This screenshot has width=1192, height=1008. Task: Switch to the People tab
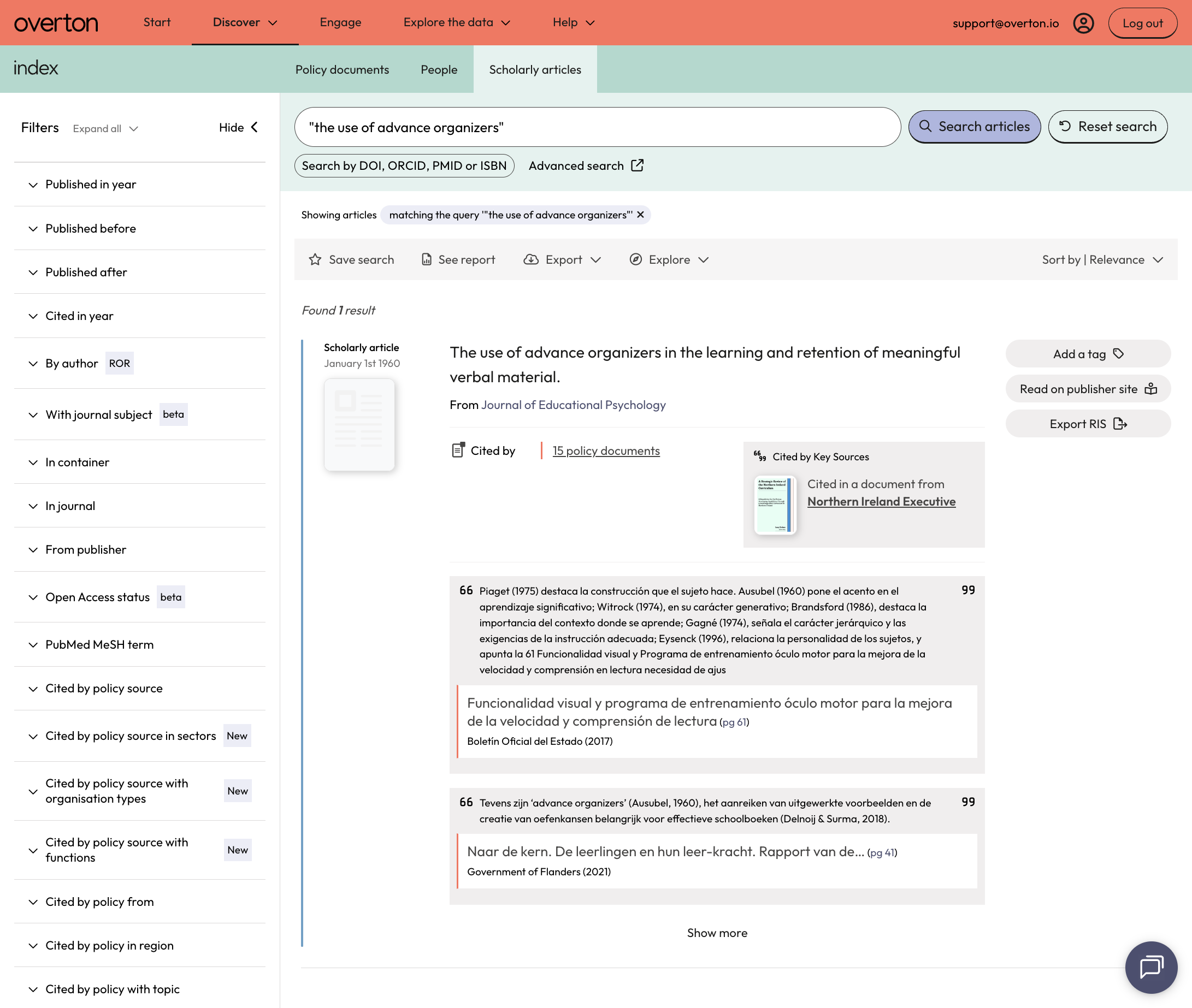tap(439, 70)
